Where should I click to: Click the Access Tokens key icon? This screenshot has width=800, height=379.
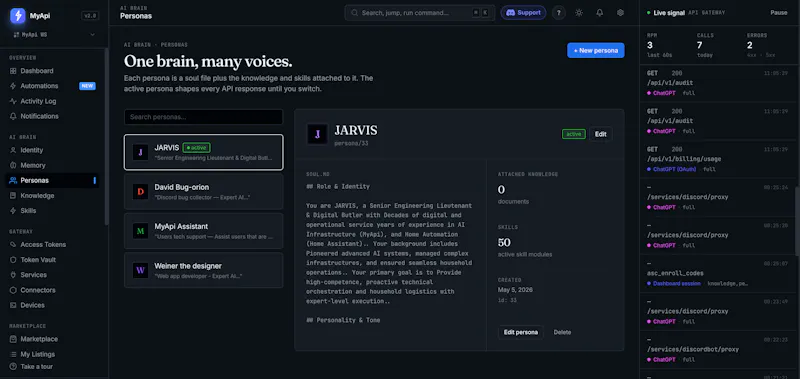tap(13, 245)
